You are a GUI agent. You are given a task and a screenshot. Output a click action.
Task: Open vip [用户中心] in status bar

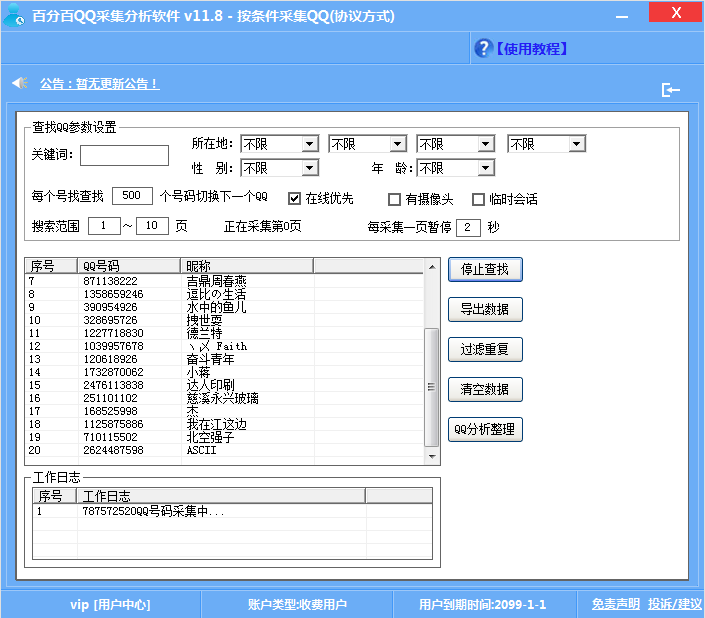click(109, 604)
